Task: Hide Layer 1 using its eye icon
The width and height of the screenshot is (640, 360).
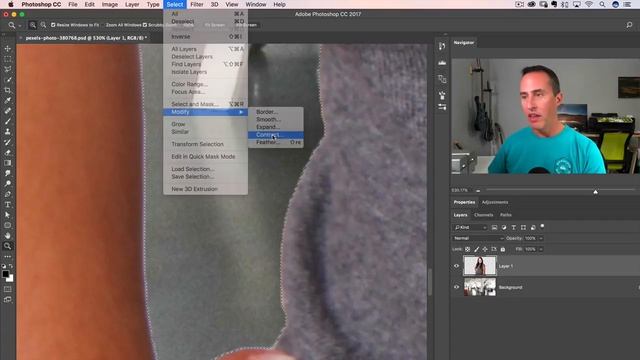Action: click(x=456, y=266)
